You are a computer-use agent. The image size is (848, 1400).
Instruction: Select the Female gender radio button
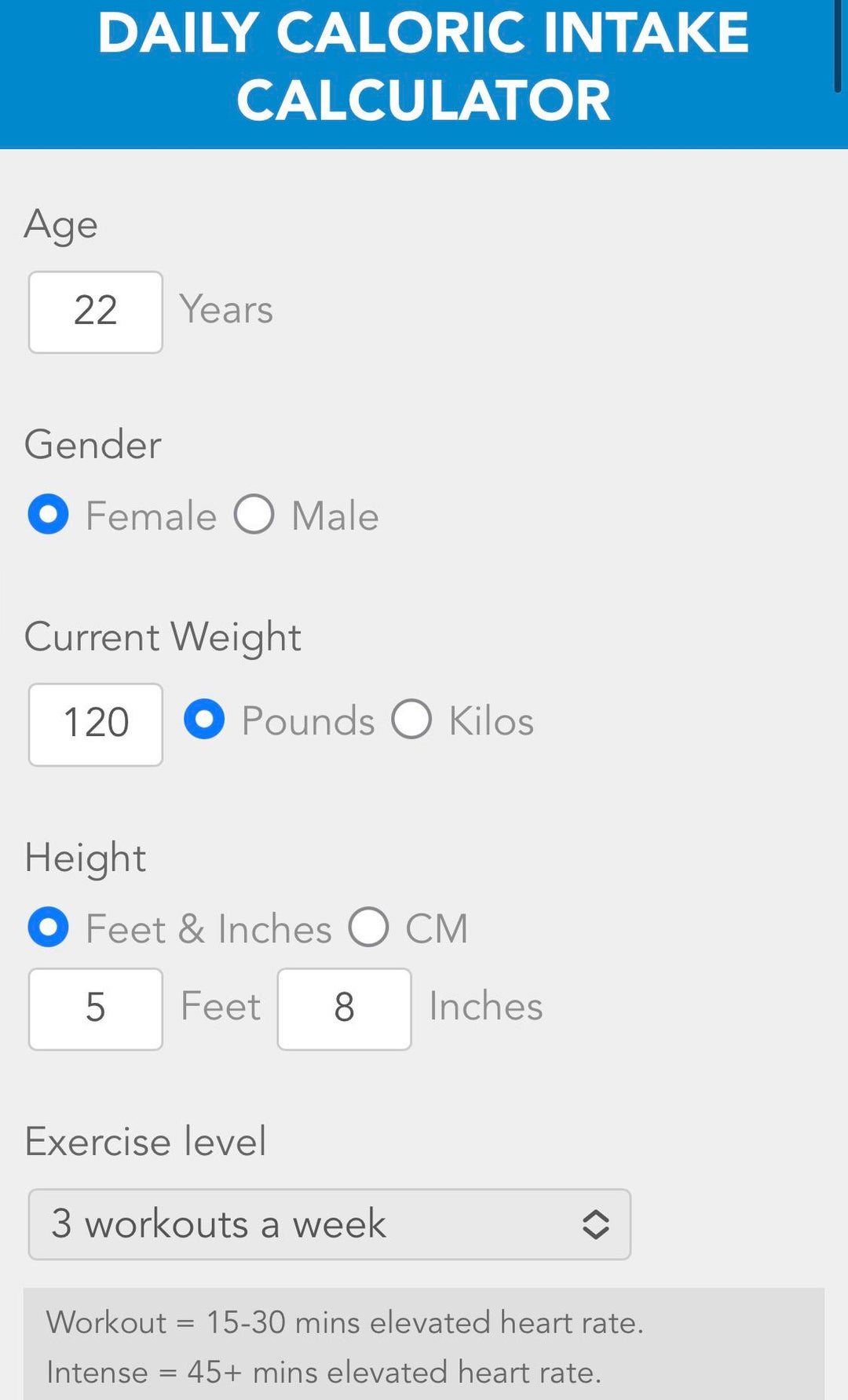(x=49, y=515)
